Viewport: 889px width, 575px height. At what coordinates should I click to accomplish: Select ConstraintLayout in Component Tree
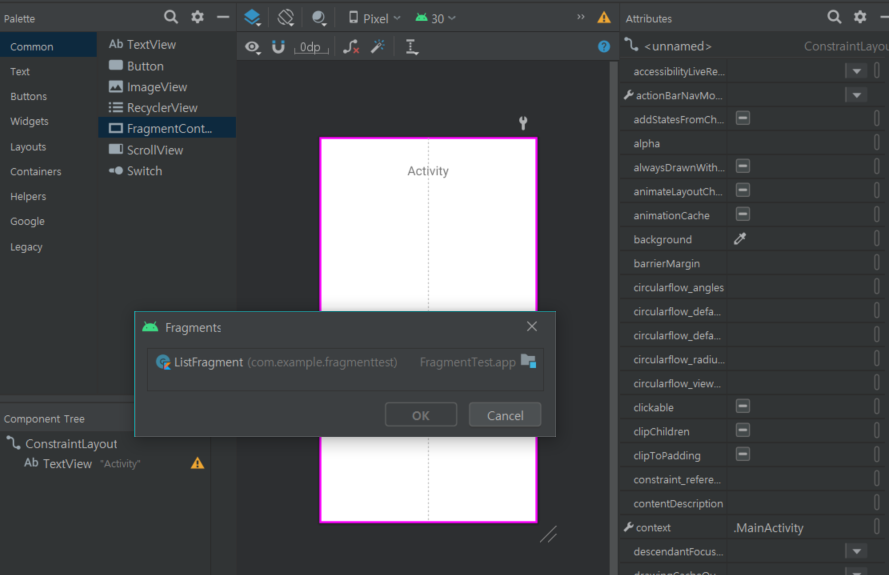[71, 443]
